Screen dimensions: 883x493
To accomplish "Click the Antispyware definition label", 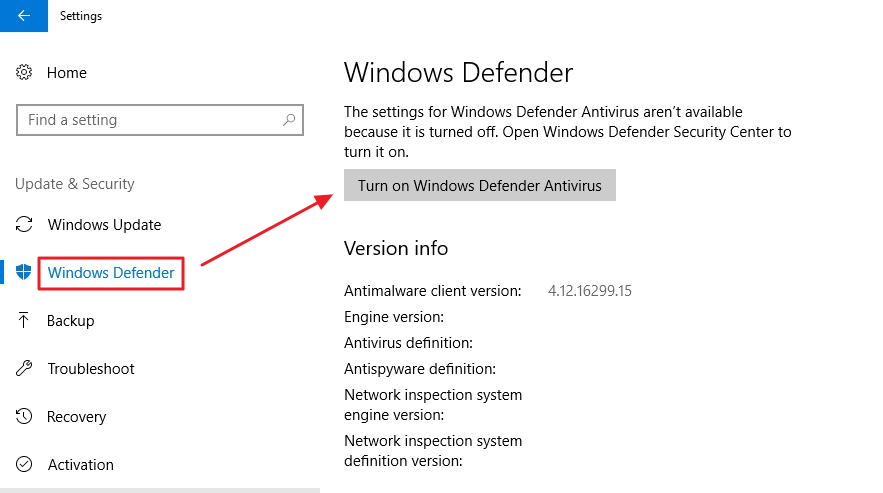I will (x=420, y=368).
